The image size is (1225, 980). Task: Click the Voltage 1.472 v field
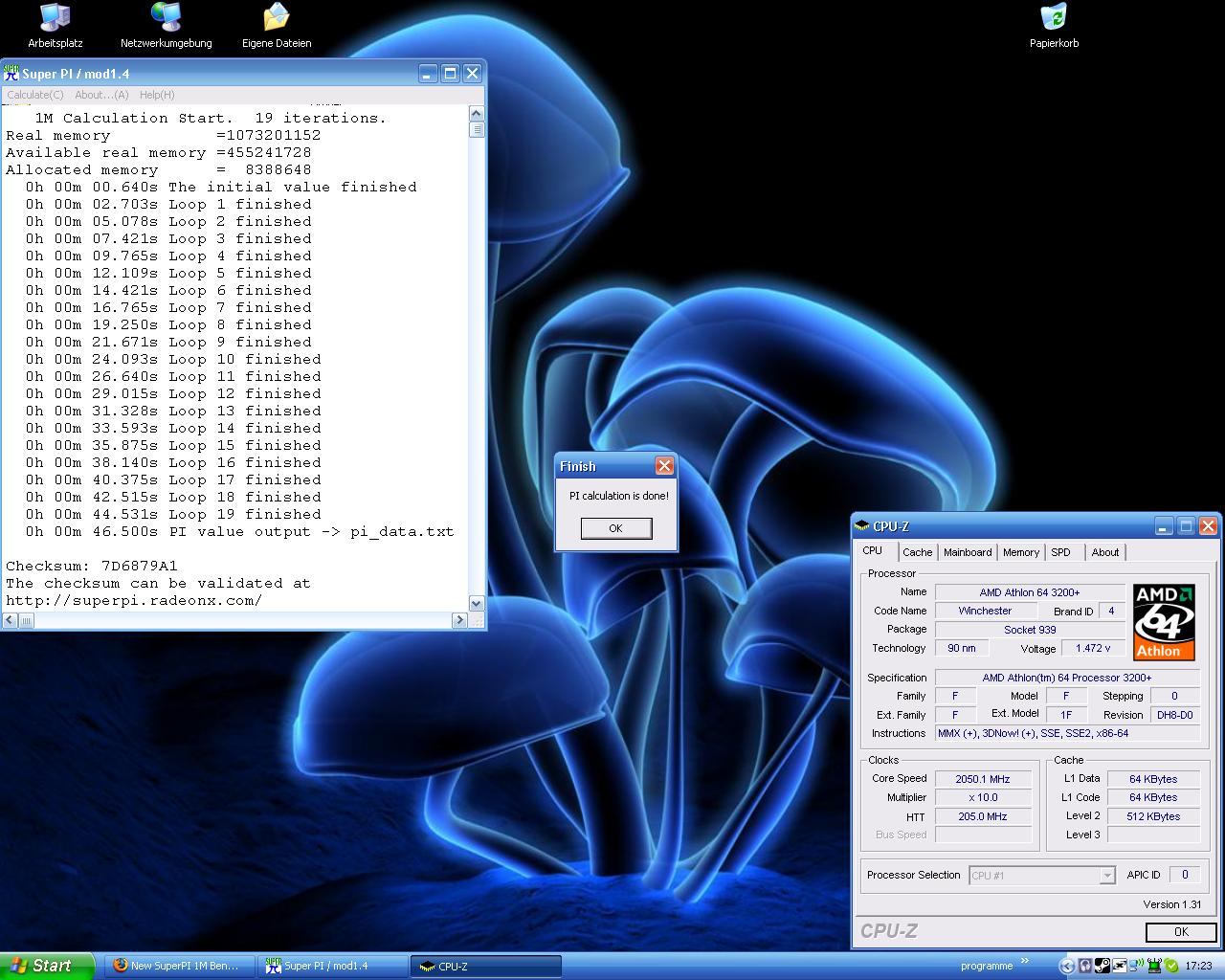[1093, 648]
